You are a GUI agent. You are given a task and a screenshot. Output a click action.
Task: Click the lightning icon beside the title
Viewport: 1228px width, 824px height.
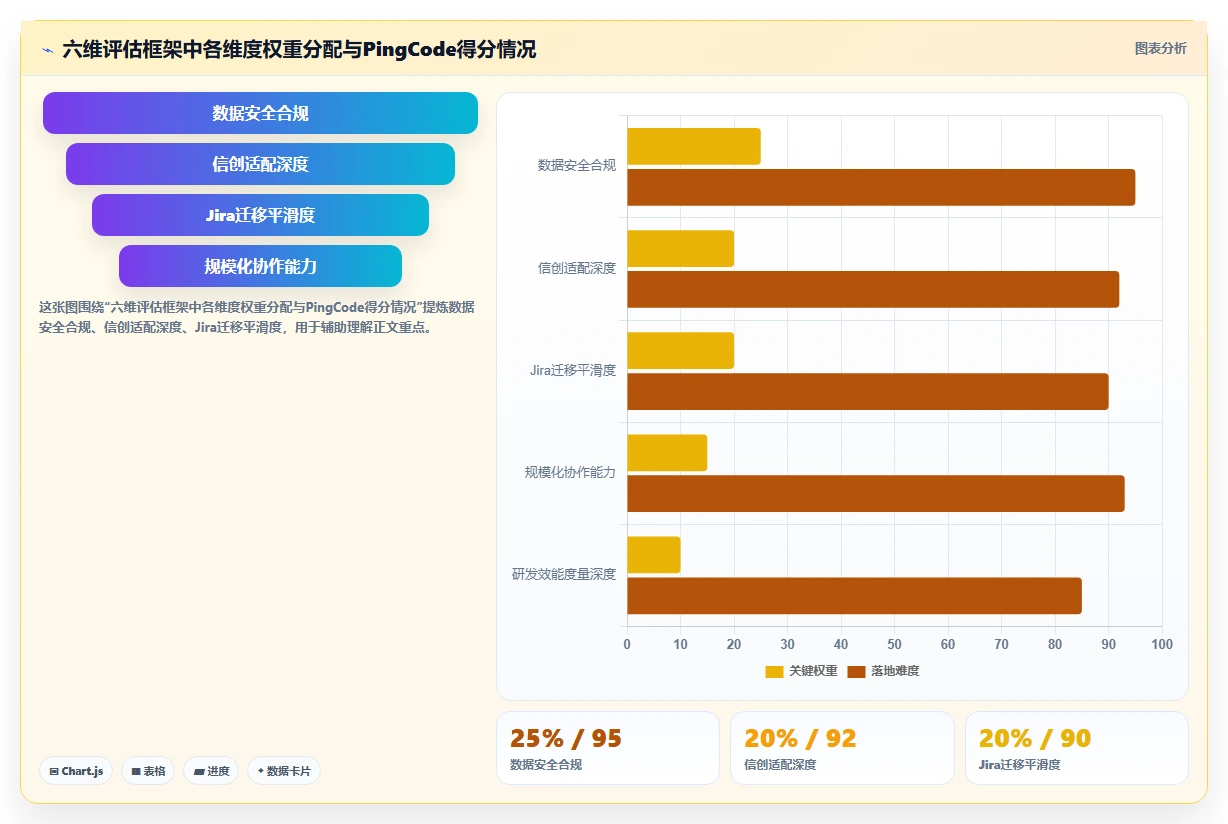(47, 49)
